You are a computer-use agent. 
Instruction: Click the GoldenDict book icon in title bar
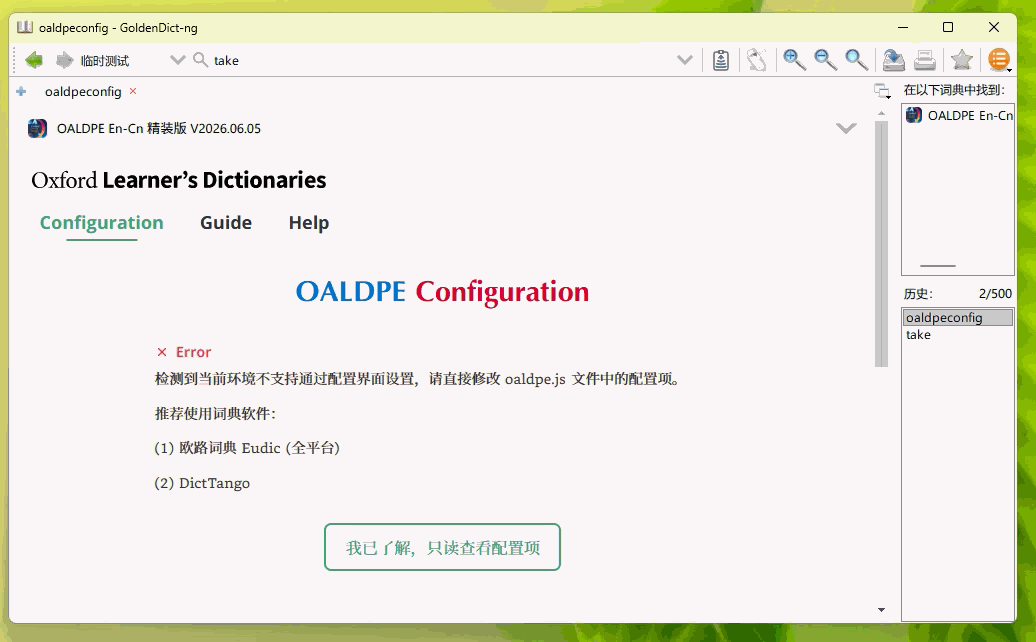pos(24,27)
